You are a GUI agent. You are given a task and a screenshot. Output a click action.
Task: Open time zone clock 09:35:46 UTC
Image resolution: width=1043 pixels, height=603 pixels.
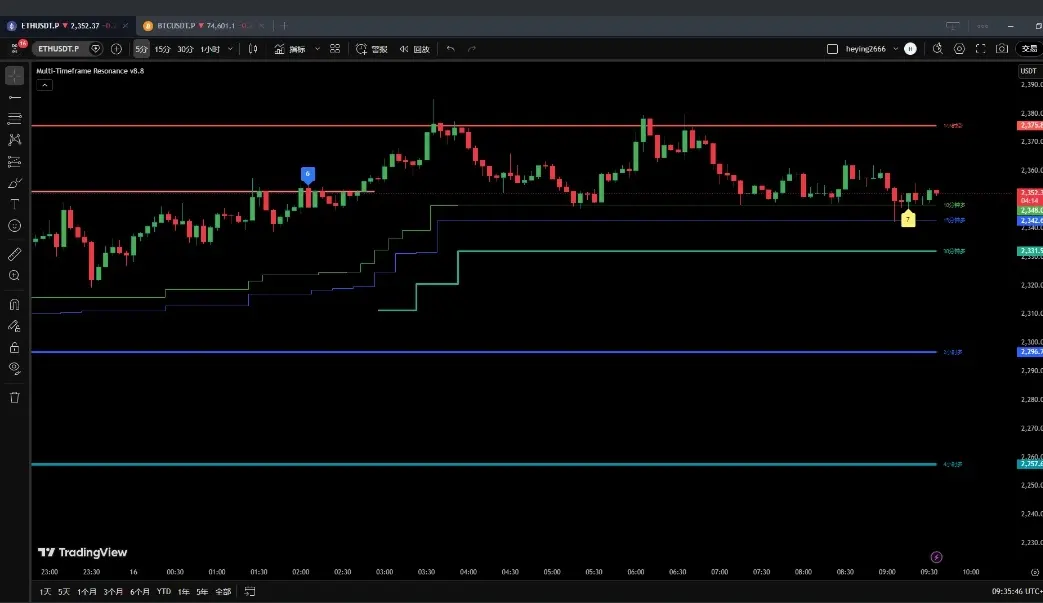[1016, 591]
